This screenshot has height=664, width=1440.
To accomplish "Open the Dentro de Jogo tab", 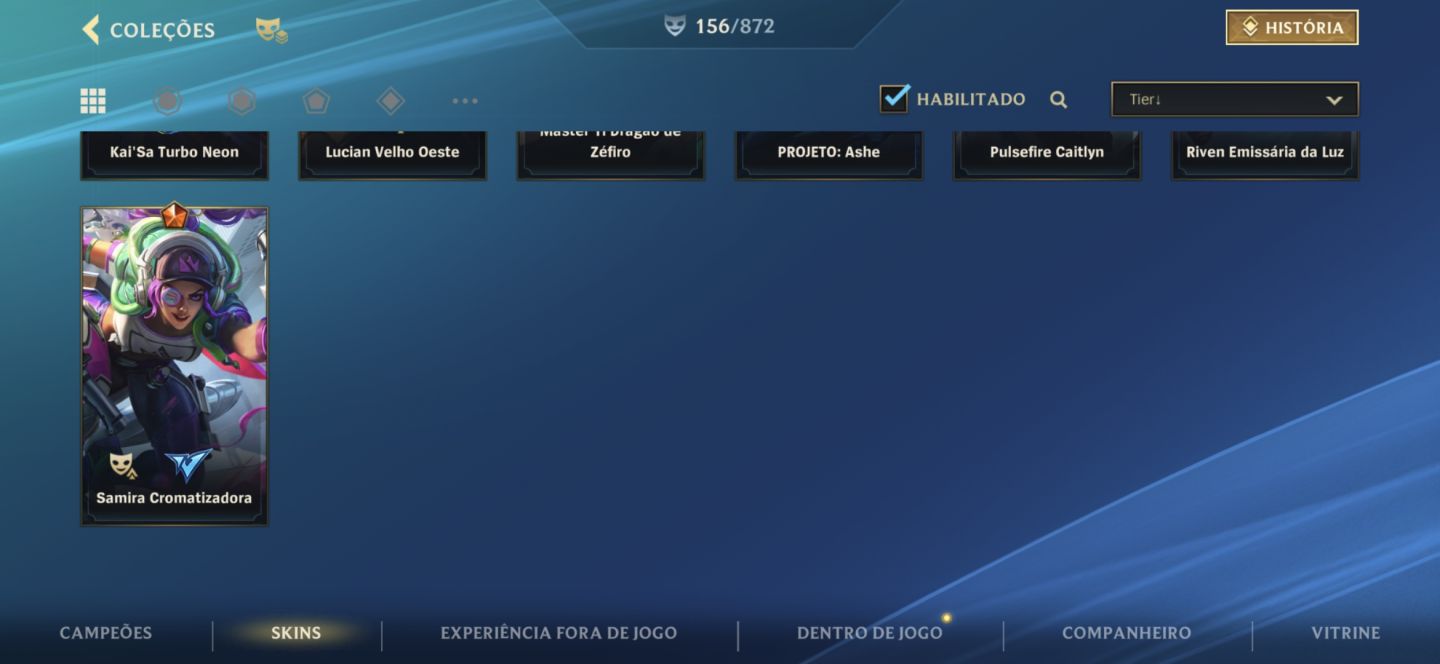I will click(x=870, y=633).
